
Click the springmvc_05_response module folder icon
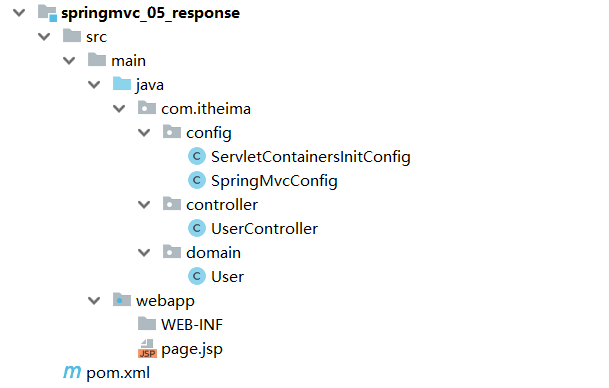point(47,13)
